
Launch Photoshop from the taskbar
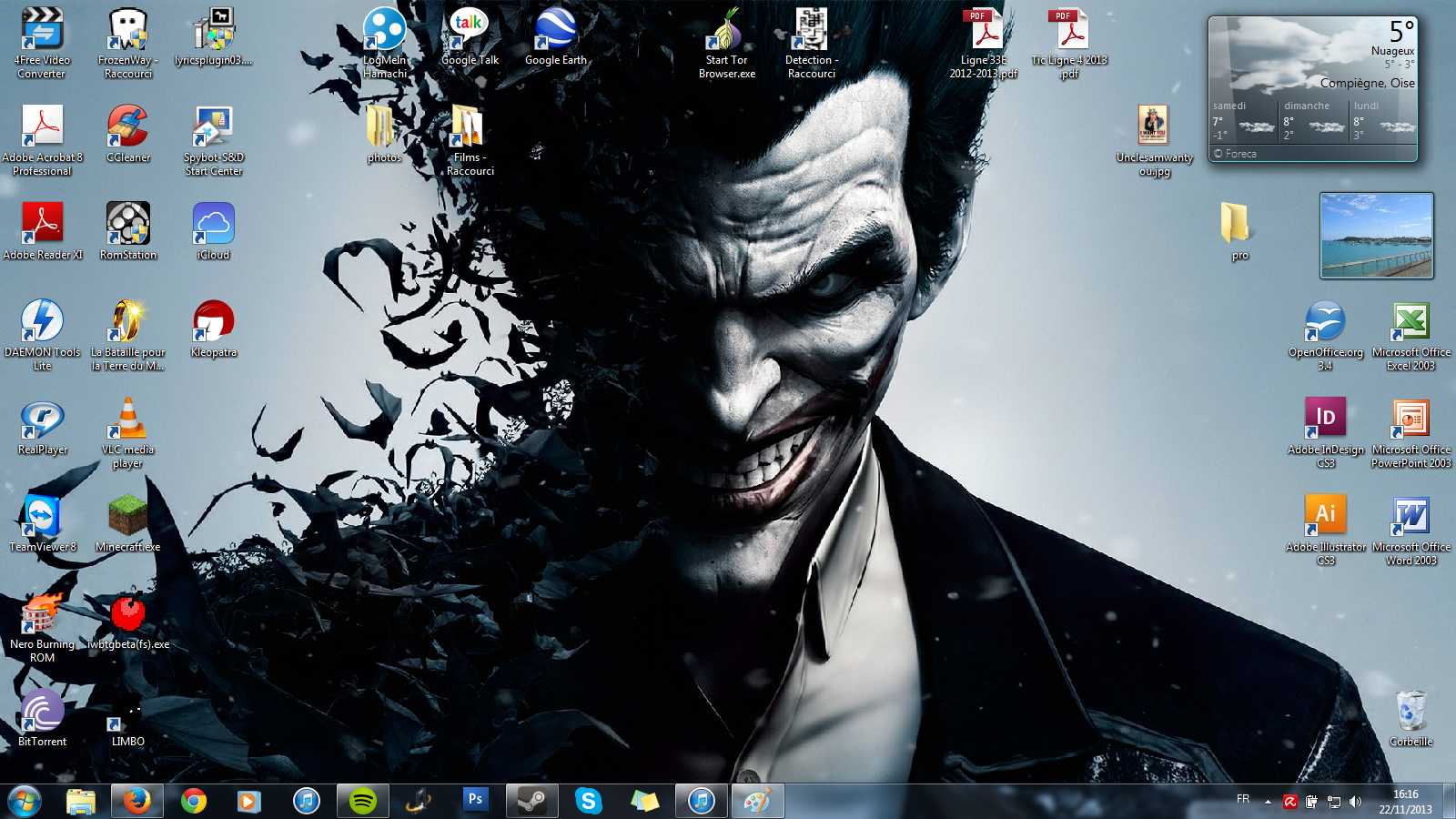tap(475, 802)
